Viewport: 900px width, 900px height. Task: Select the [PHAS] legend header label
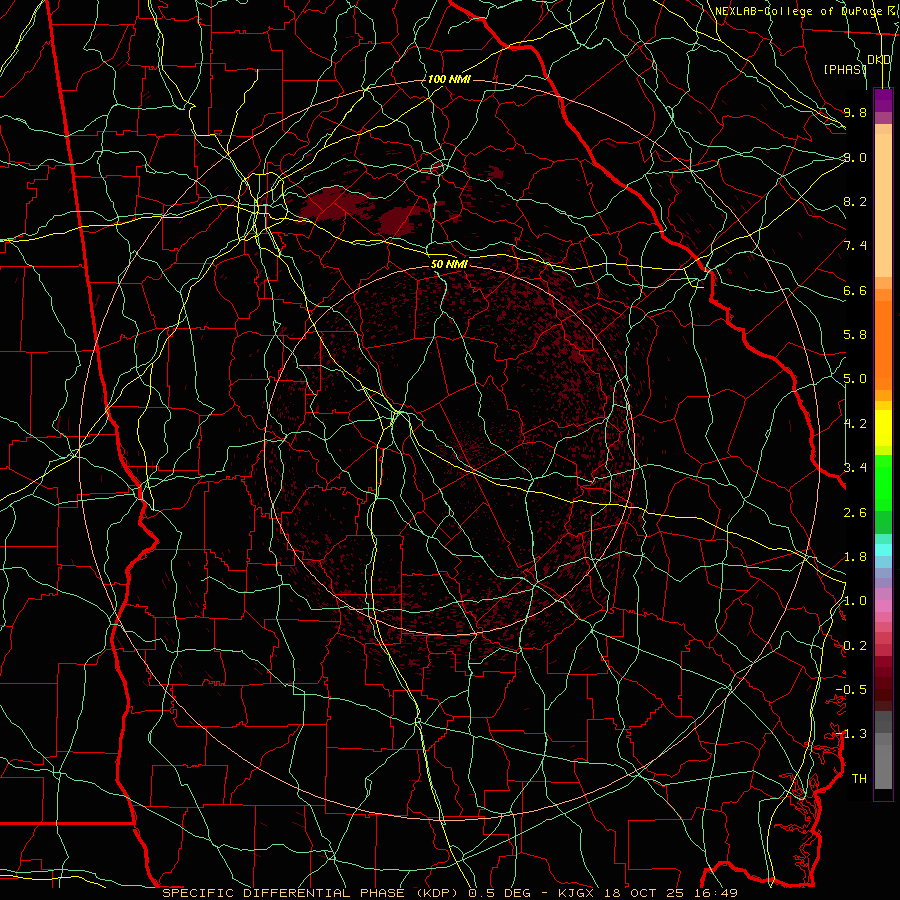click(845, 69)
